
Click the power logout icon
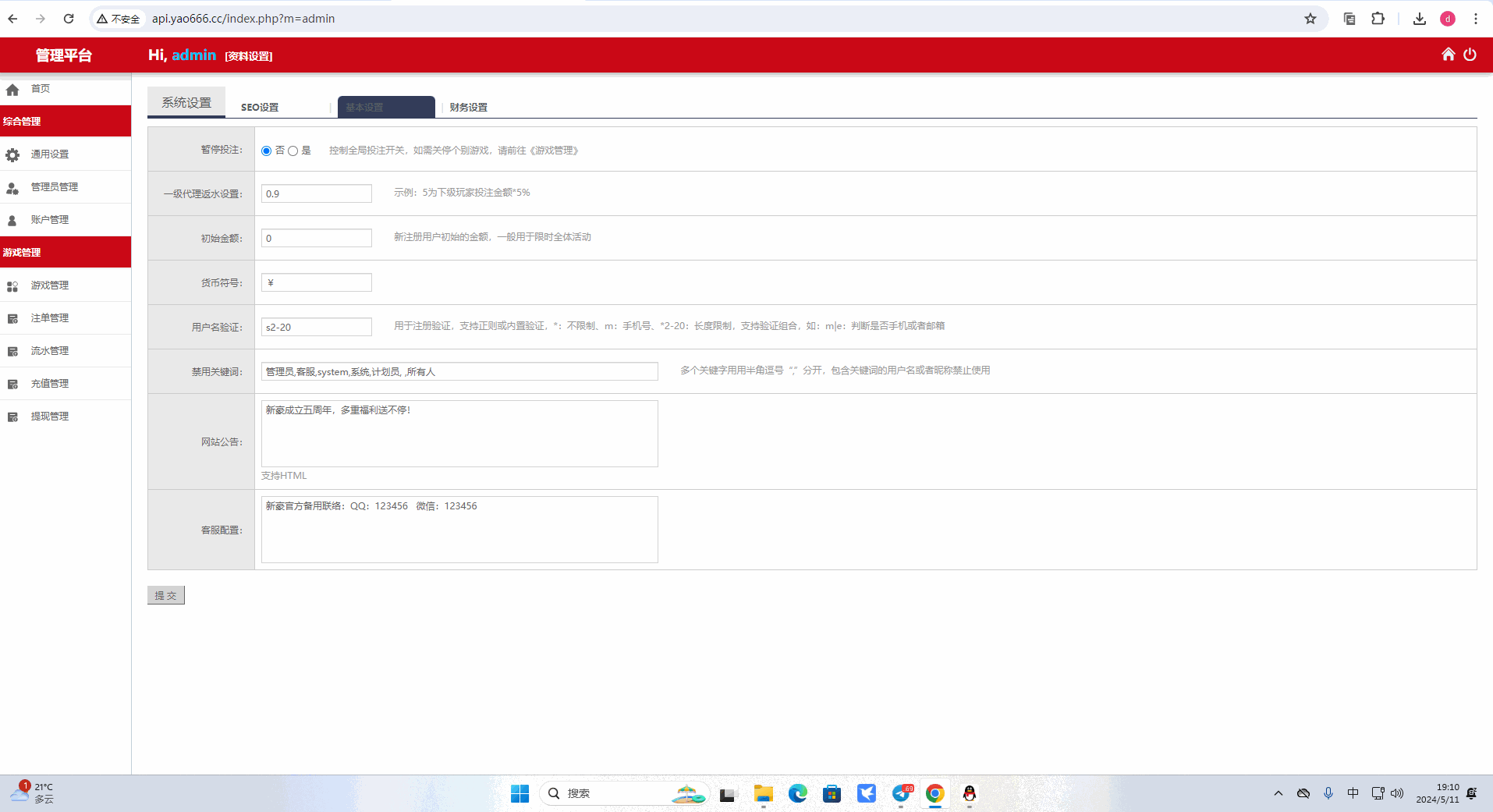click(x=1470, y=55)
